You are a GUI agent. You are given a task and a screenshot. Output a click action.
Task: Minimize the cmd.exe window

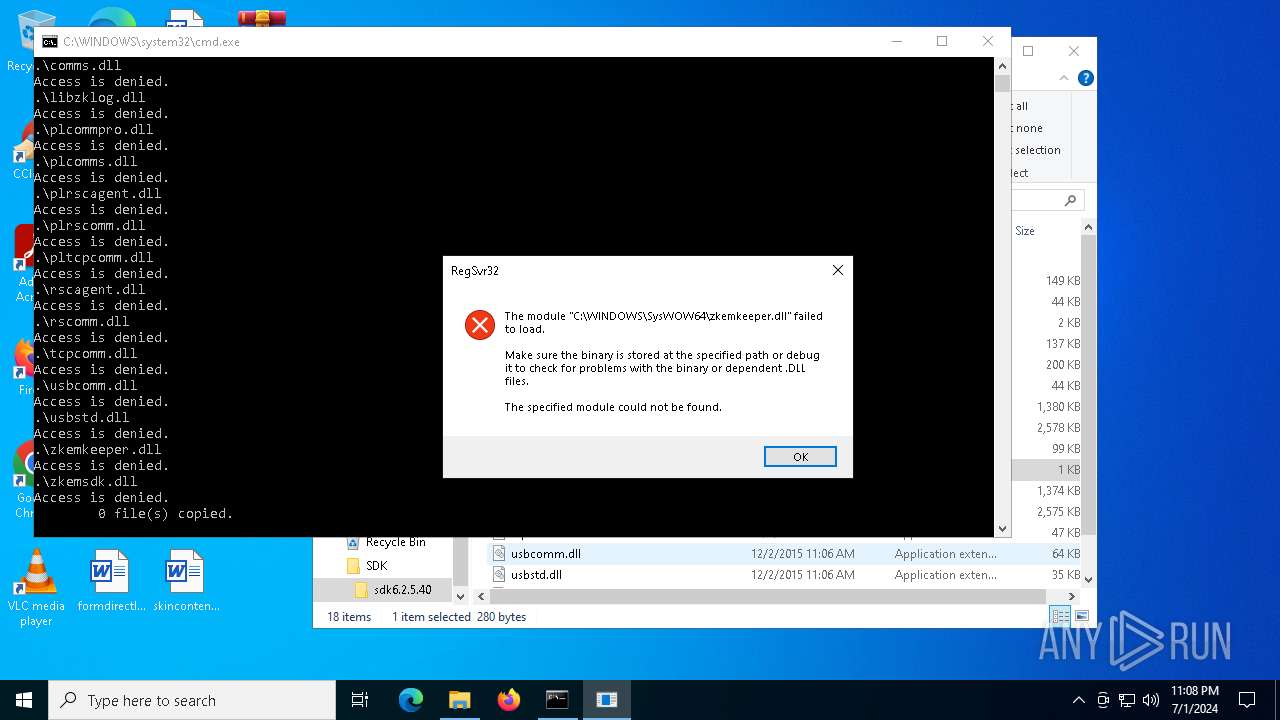896,41
